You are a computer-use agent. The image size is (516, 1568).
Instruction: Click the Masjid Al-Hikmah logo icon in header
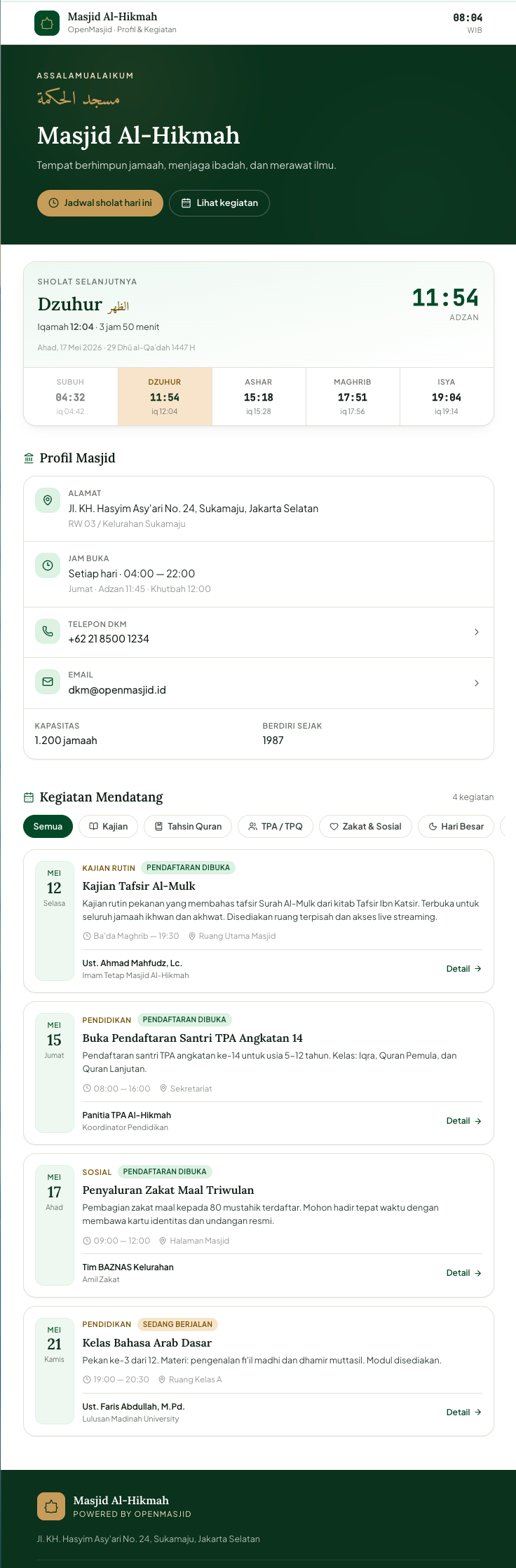tap(47, 23)
